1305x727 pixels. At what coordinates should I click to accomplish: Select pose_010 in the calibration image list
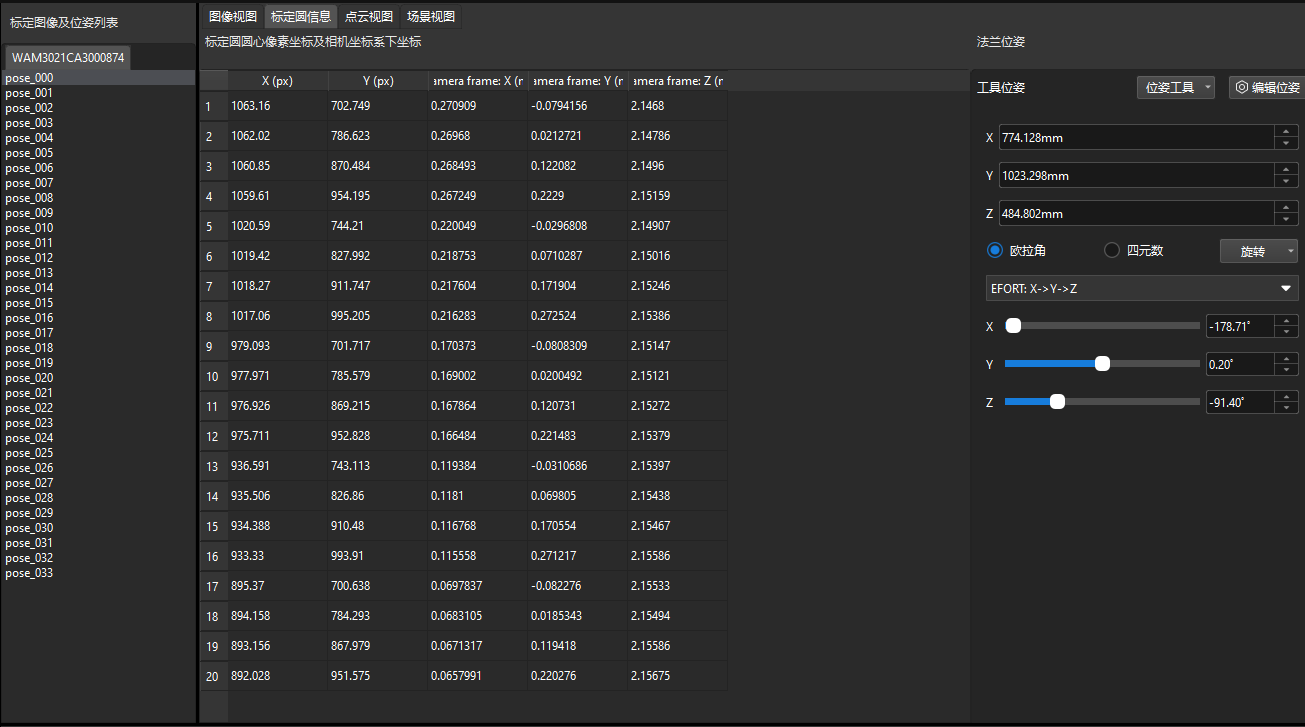coord(28,228)
